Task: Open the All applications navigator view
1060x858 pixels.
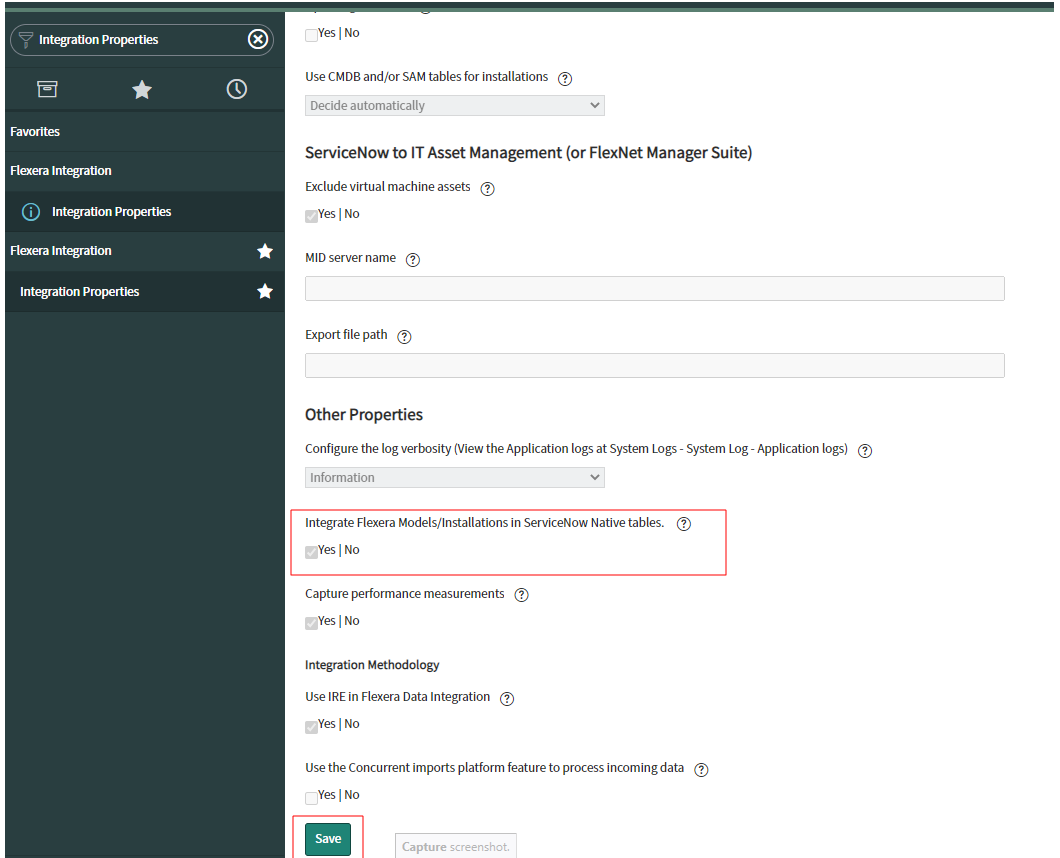Action: coord(47,89)
